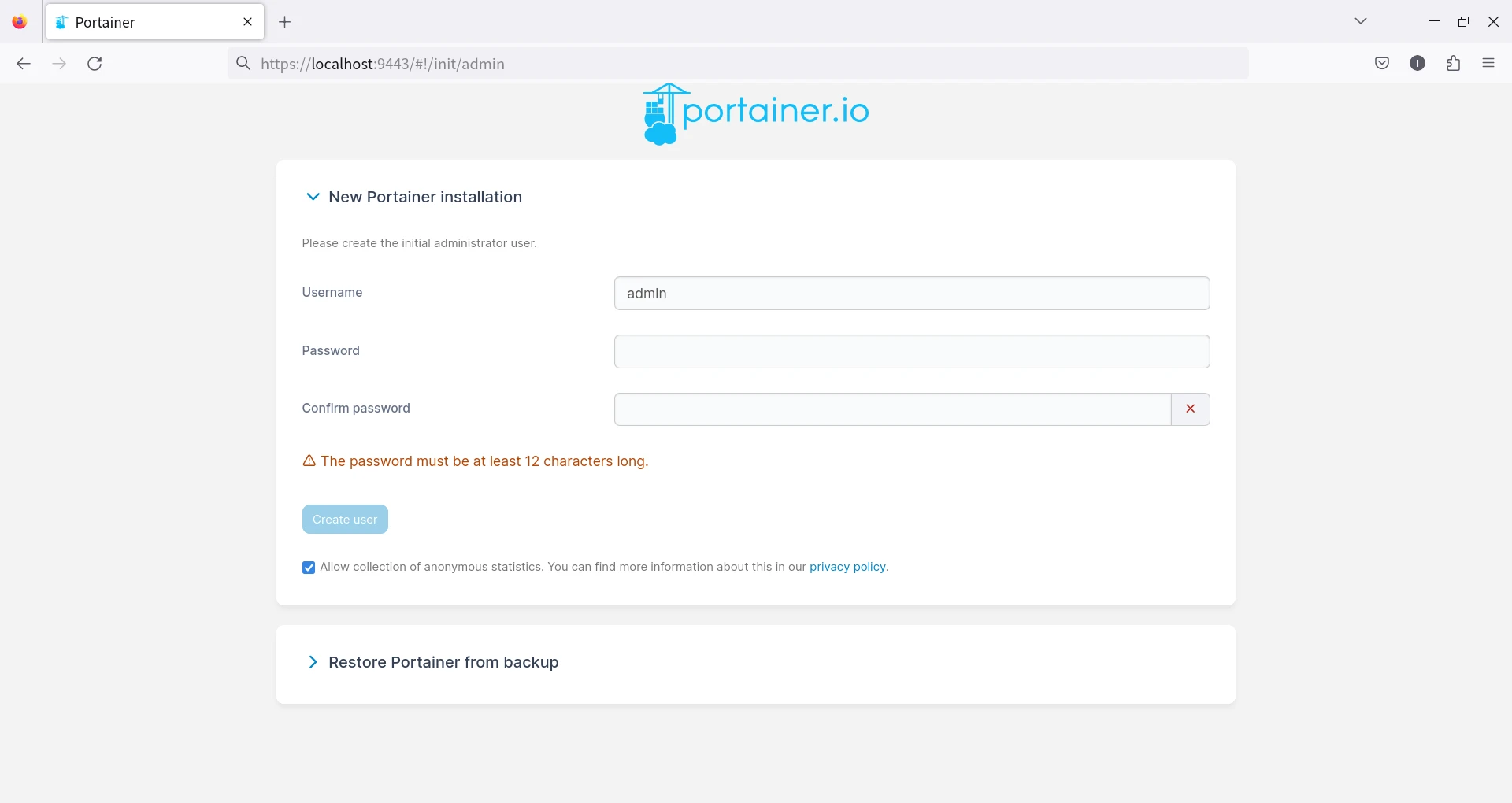
Task: Reload the page with the refresh icon
Action: (94, 64)
